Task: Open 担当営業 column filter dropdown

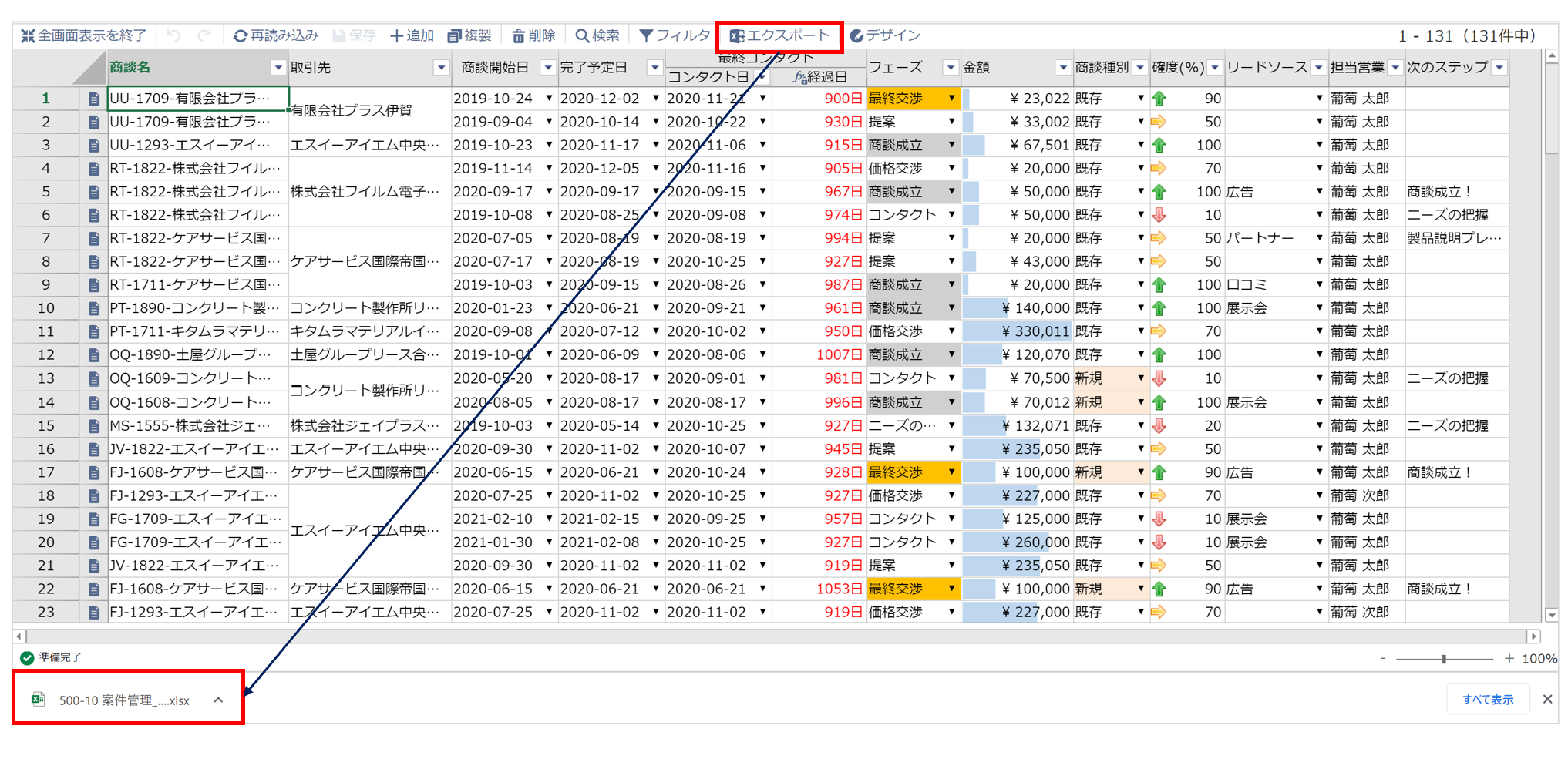Action: point(1395,68)
